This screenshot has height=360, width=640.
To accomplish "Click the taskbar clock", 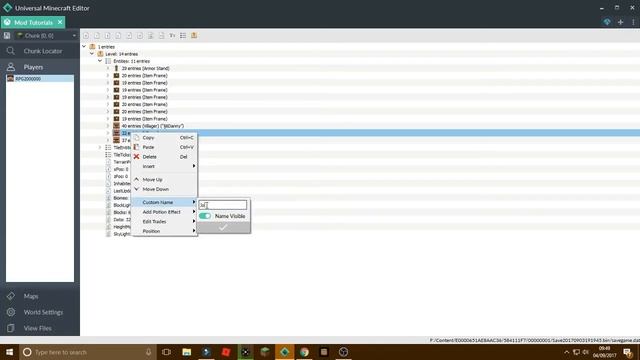I will 604,352.
